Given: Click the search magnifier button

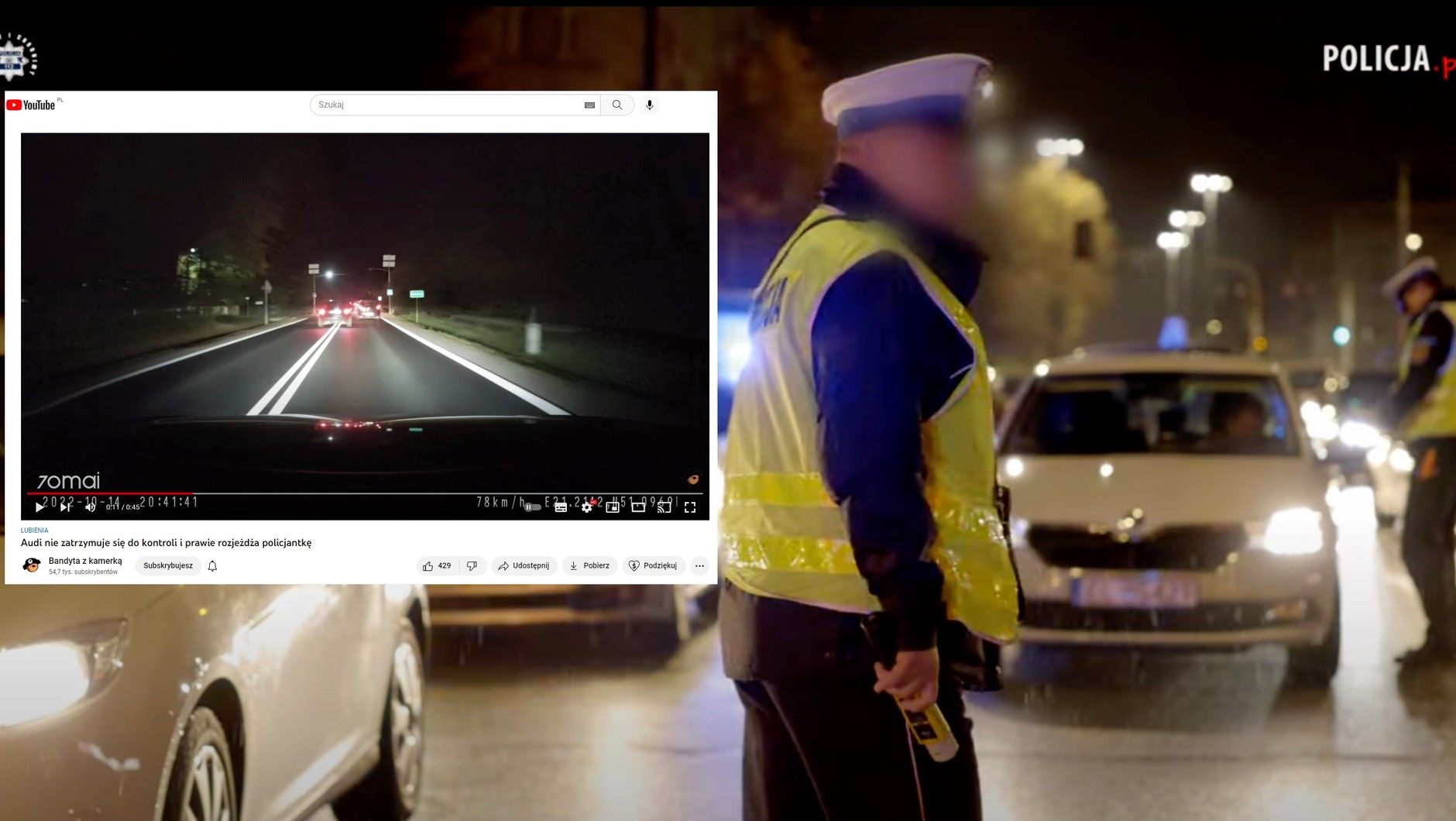Looking at the screenshot, I should [x=617, y=105].
